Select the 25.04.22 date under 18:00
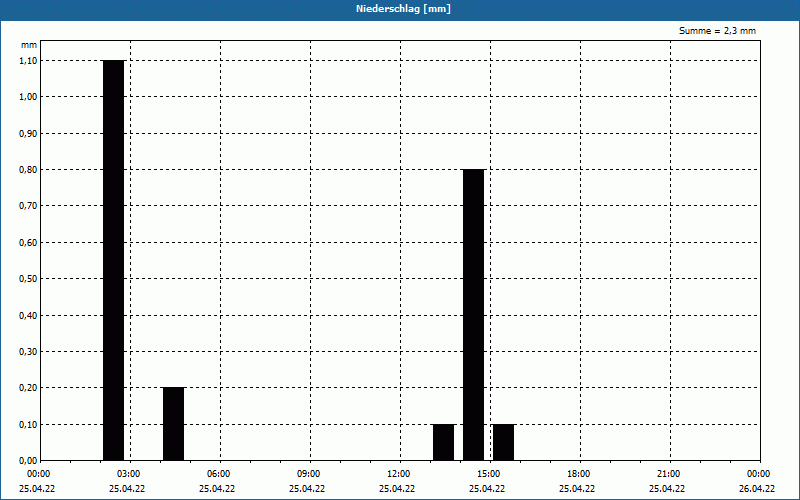Screen dimensions: 800x500 [577, 489]
